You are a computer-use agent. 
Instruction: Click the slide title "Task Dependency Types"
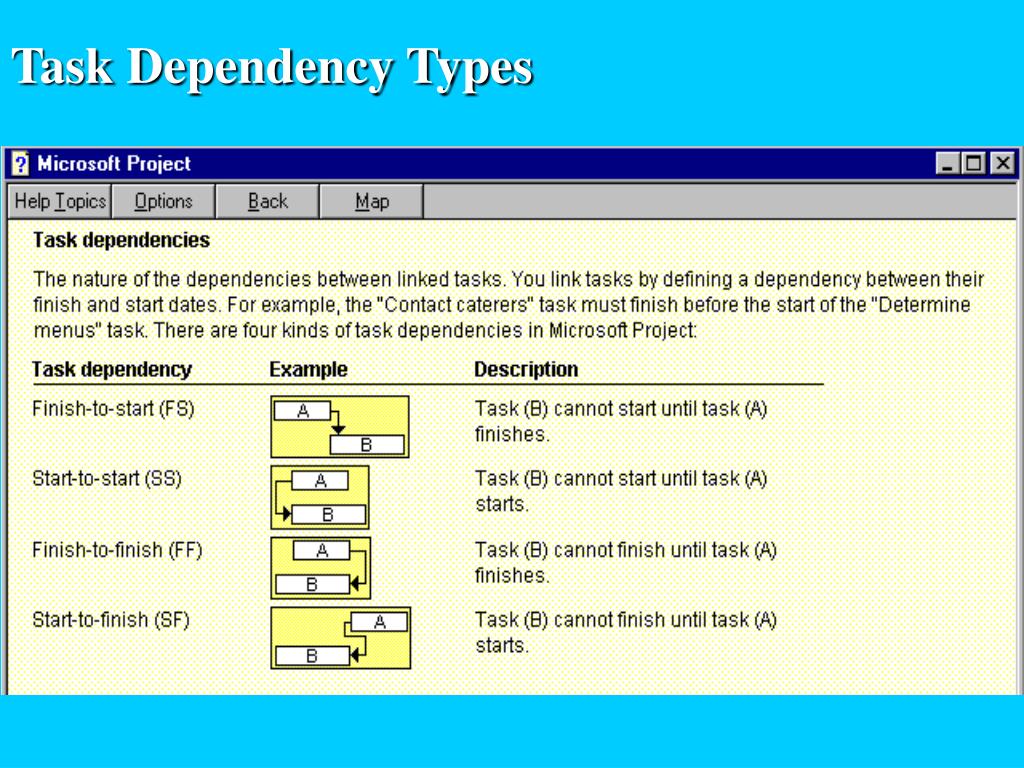coord(272,69)
